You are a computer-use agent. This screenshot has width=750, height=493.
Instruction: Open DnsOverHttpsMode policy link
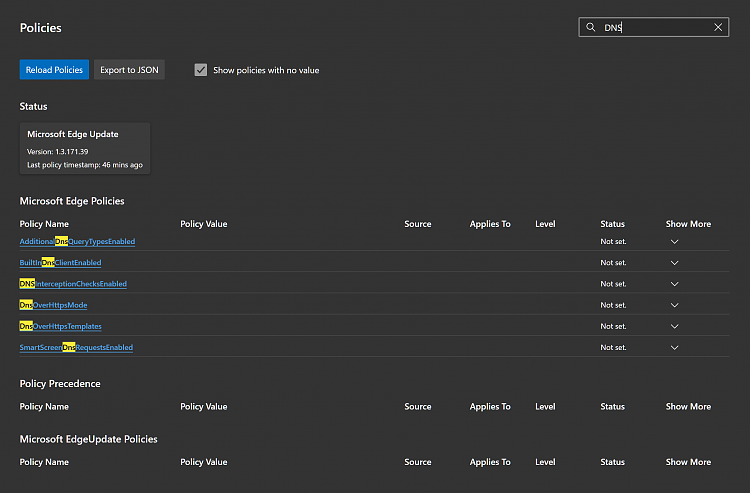[53, 305]
